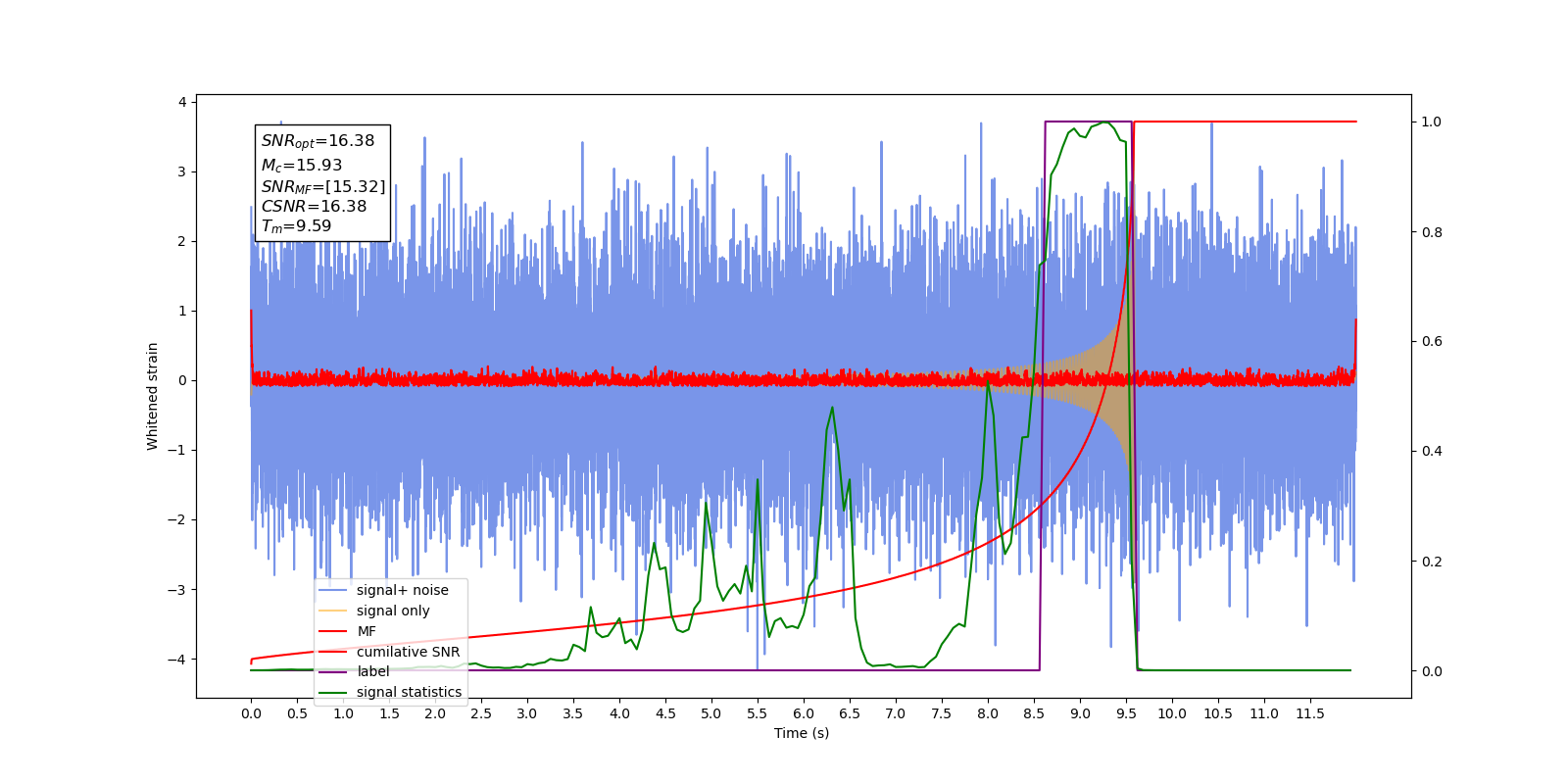Image resolution: width=1568 pixels, height=784 pixels.
Task: Click the 'Time (s)' x-axis label
Action: point(802,733)
